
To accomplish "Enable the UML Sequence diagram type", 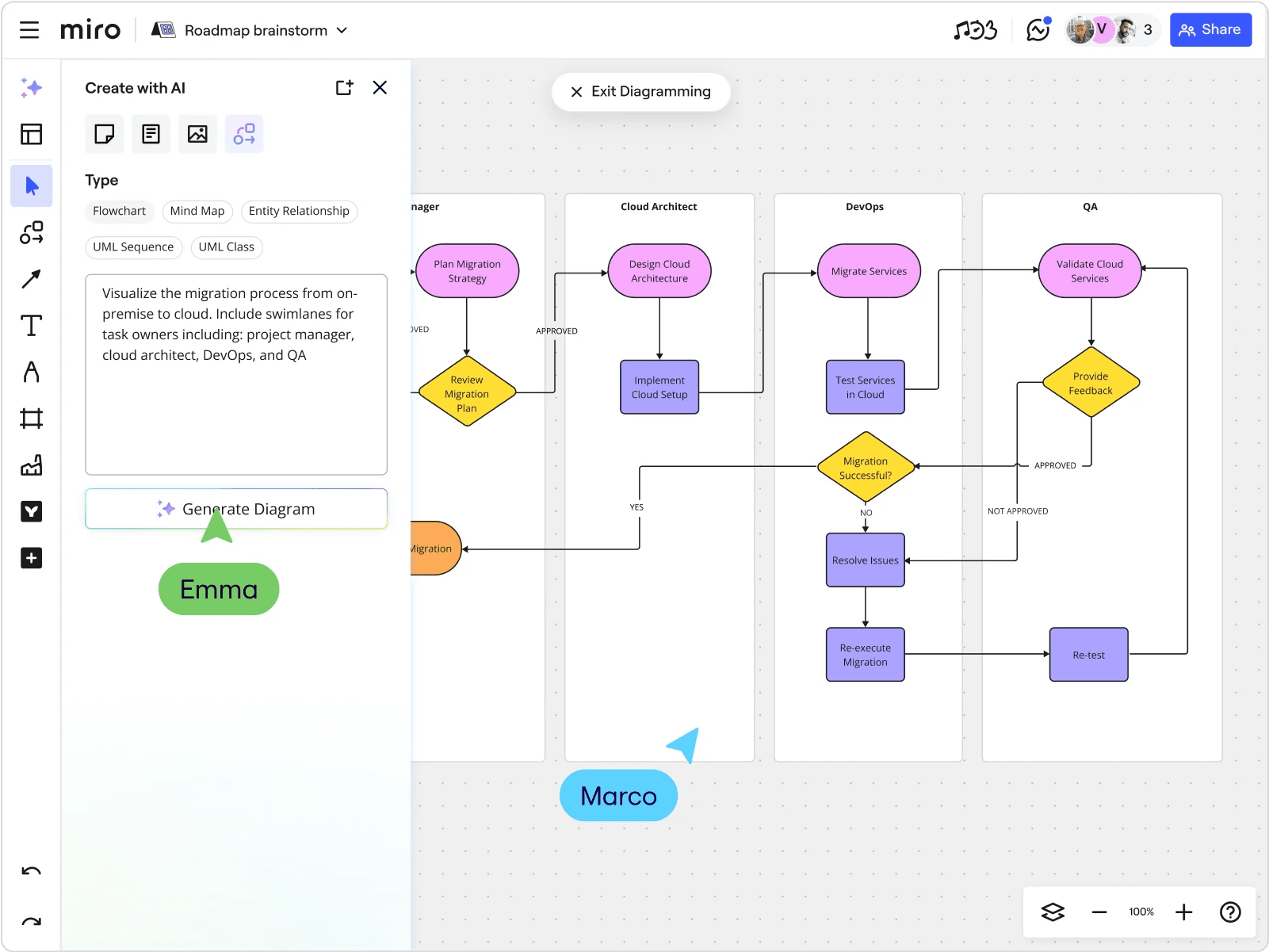I will pos(133,247).
